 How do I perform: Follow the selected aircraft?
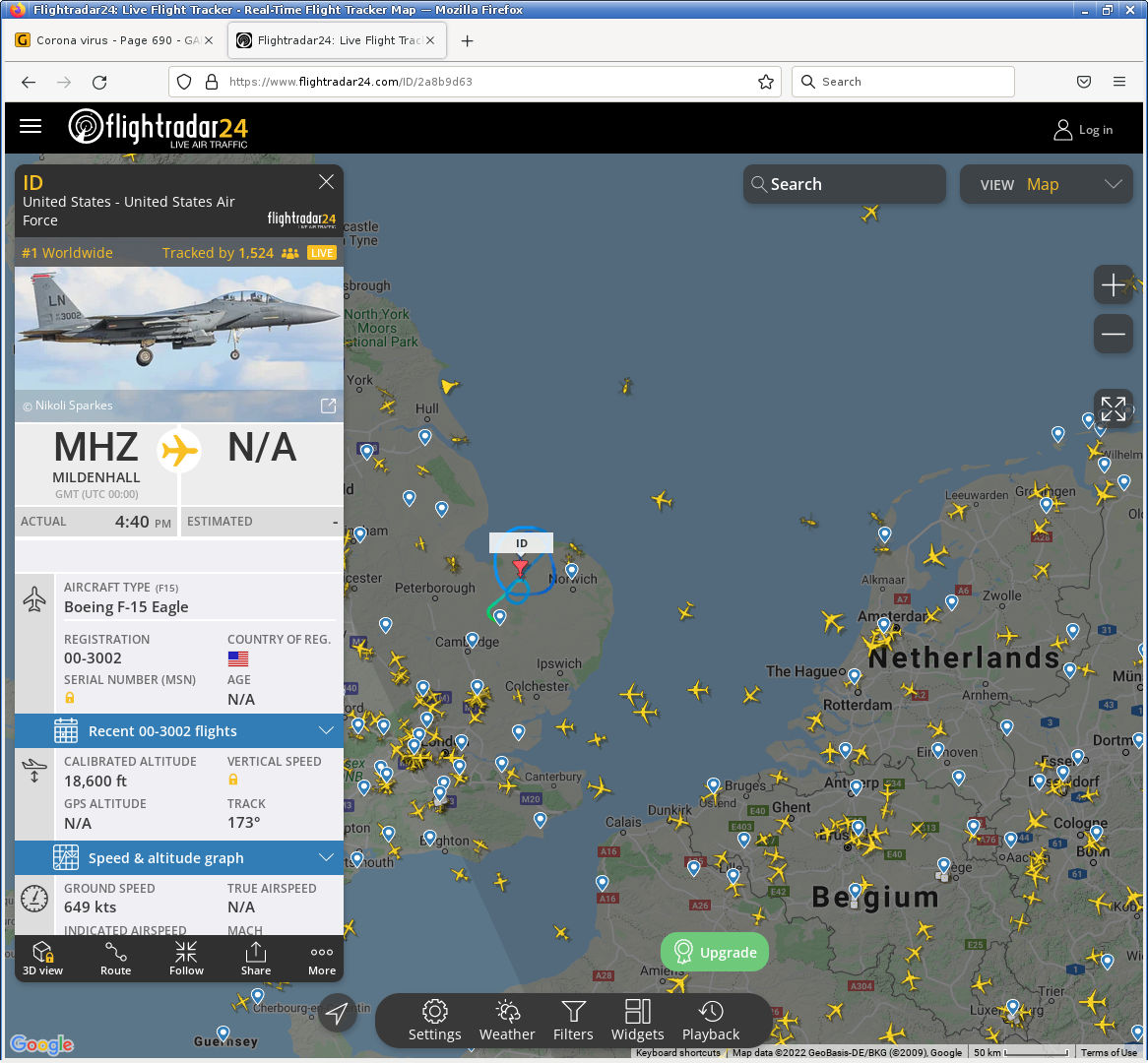coord(186,959)
